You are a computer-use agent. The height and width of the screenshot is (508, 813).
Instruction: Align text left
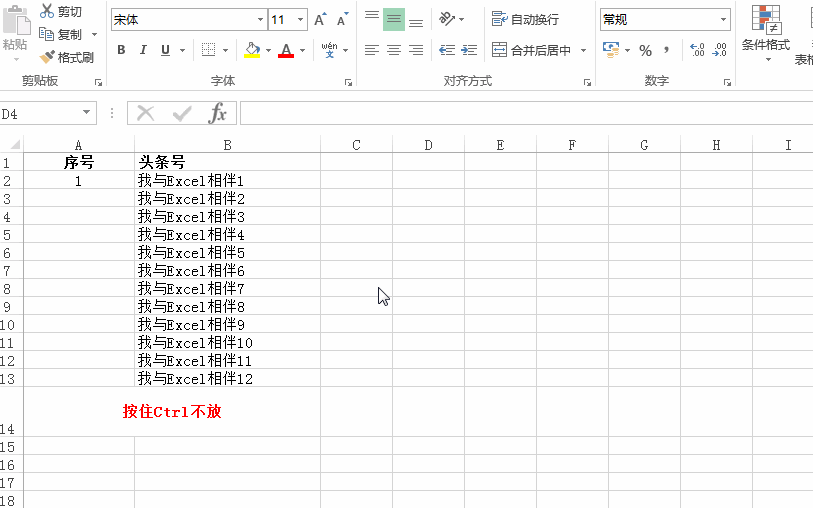pos(372,50)
